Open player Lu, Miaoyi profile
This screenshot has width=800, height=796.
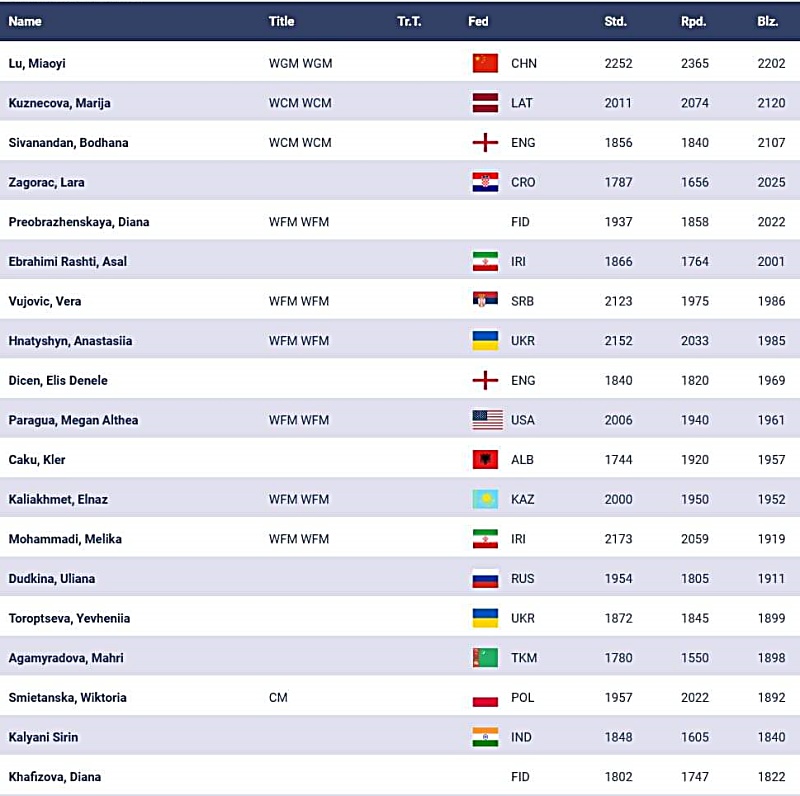click(x=37, y=63)
